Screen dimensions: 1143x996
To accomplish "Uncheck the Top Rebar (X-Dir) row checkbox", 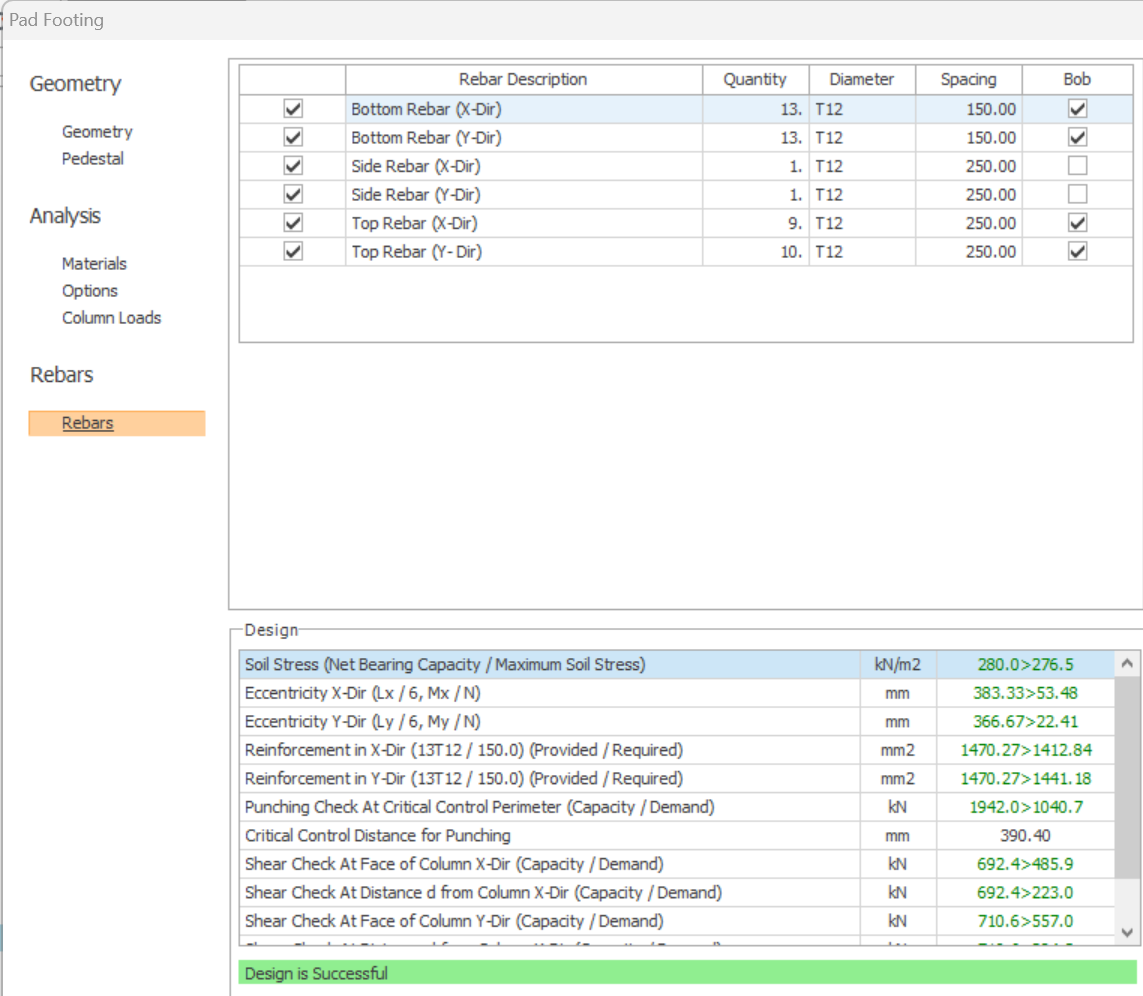I will click(x=293, y=223).
